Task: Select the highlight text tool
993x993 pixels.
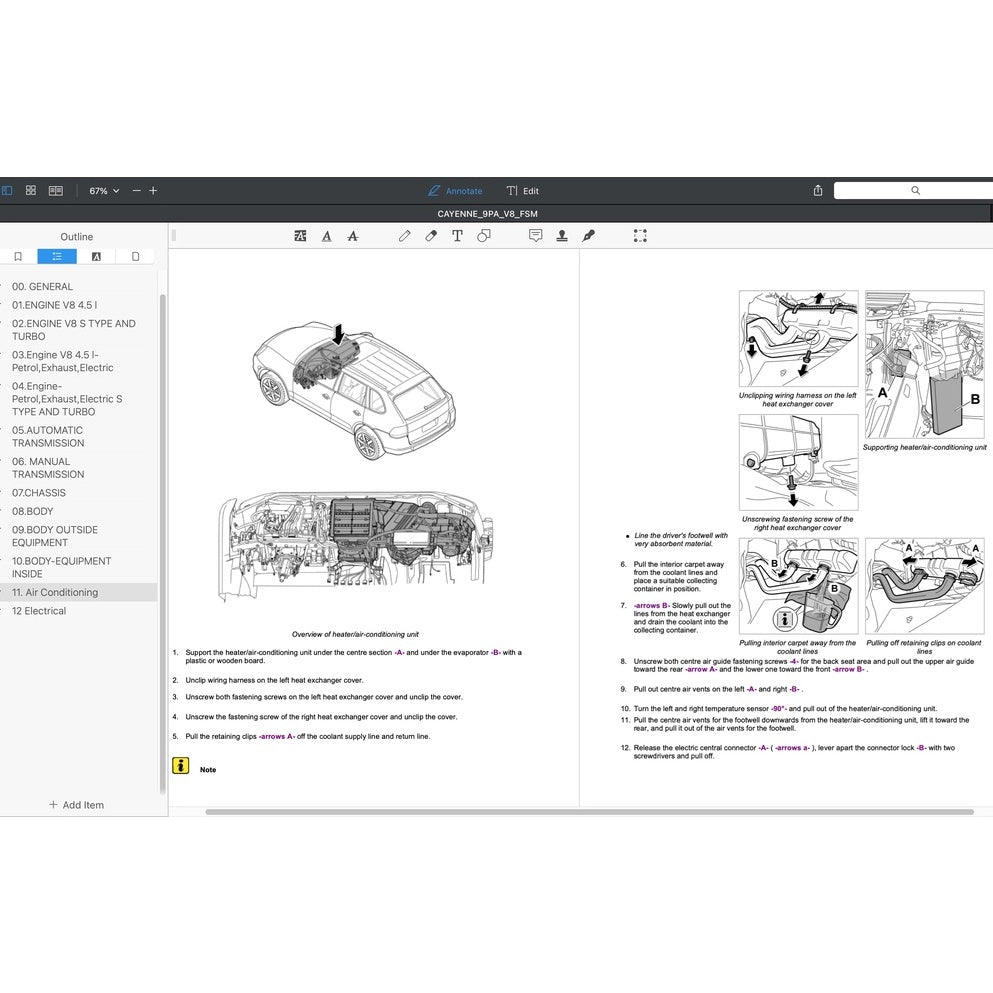Action: (x=300, y=236)
